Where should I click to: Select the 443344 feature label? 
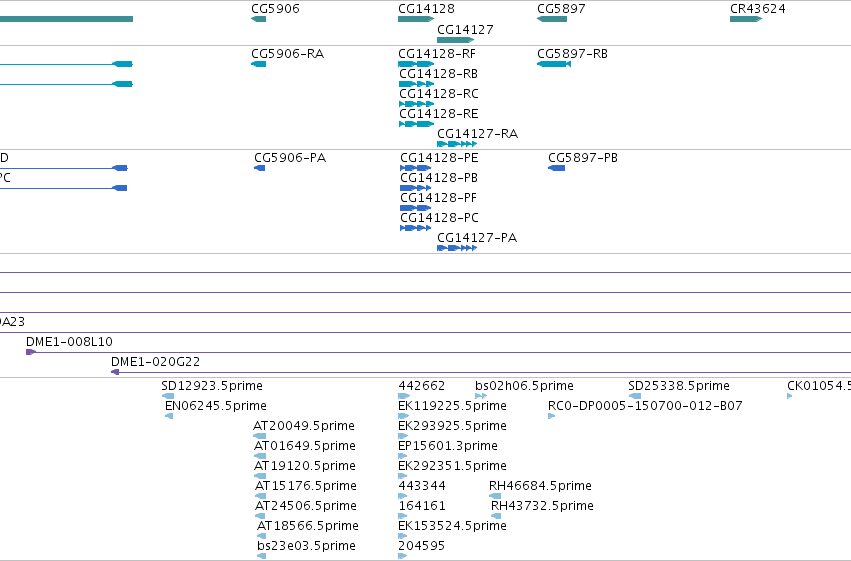coord(422,486)
